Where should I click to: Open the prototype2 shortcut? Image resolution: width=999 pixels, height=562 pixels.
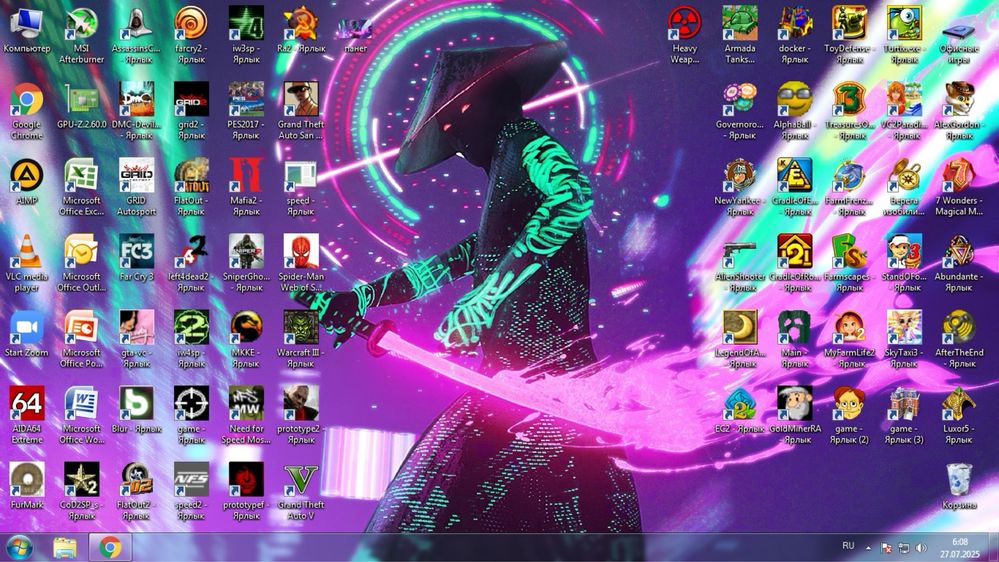[x=301, y=404]
